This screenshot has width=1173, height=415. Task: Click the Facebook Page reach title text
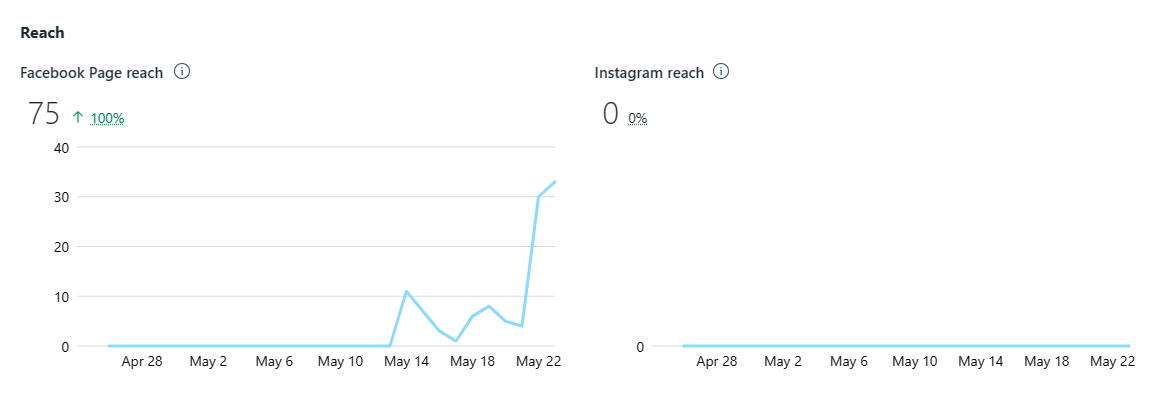click(91, 73)
